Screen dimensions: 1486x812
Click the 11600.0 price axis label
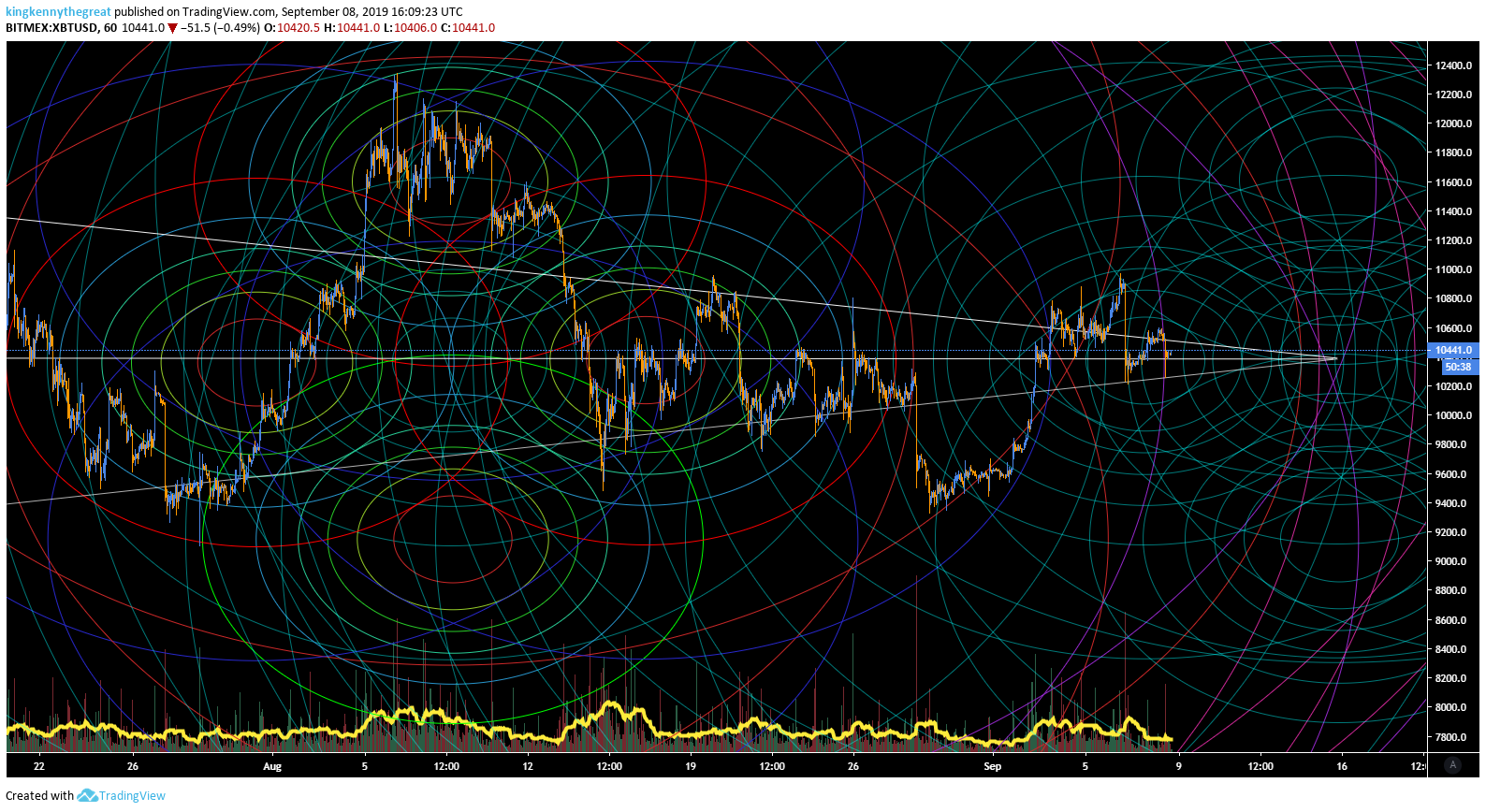point(1453,182)
